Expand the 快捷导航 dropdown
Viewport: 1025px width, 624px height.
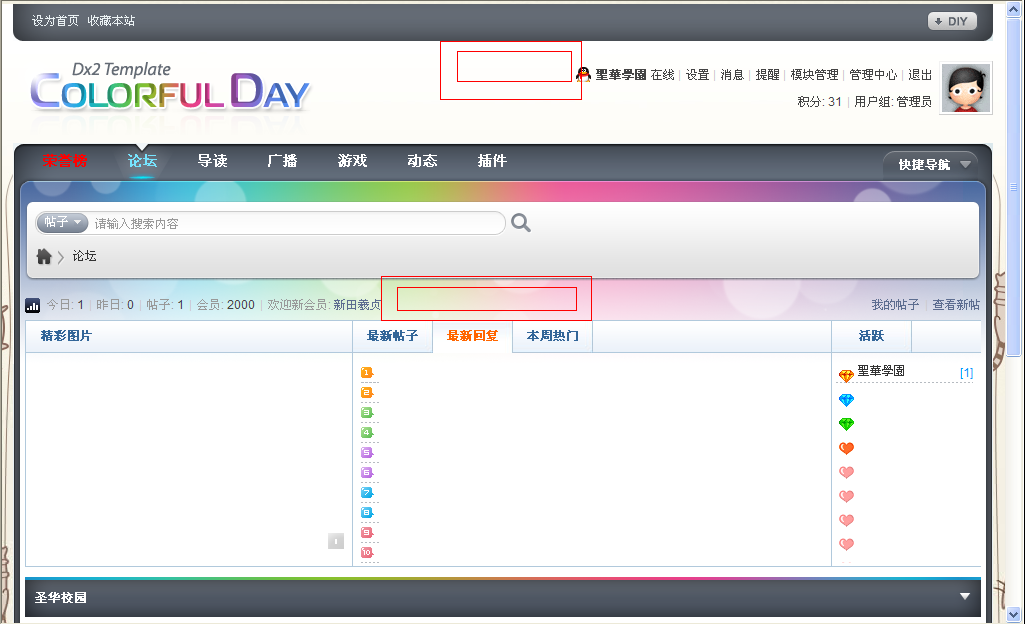point(929,164)
